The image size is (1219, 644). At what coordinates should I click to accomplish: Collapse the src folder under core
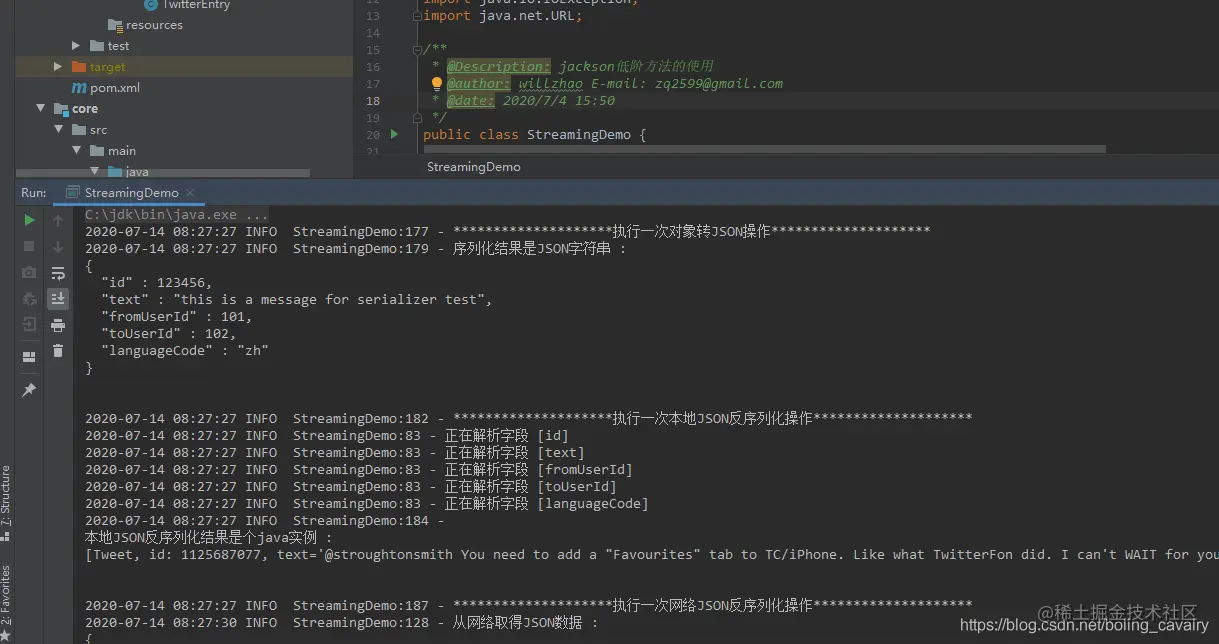pos(59,130)
